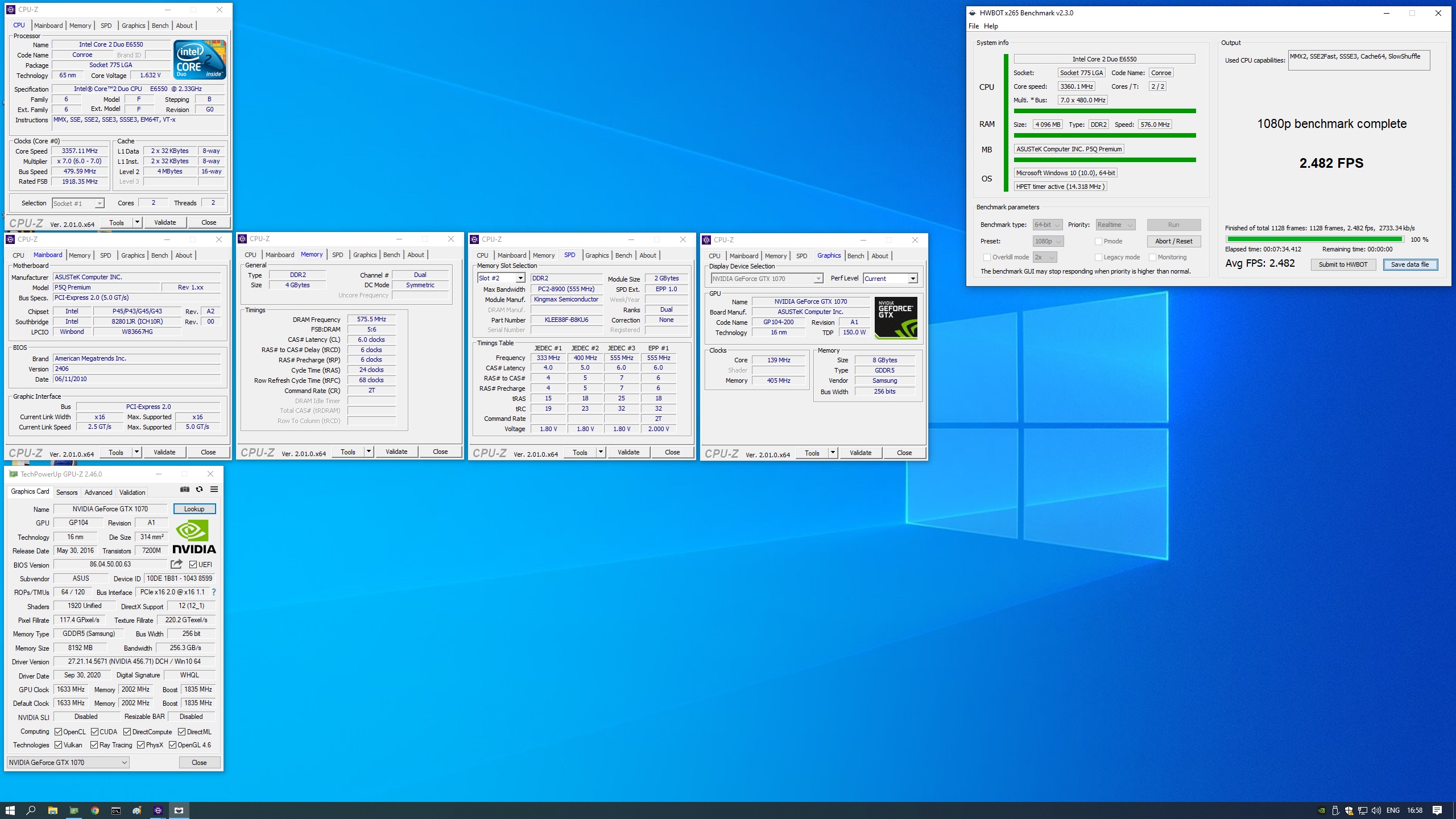Image resolution: width=1456 pixels, height=819 pixels.
Task: Click BIOS version share/export icon in GPU-Z
Action: click(x=176, y=564)
